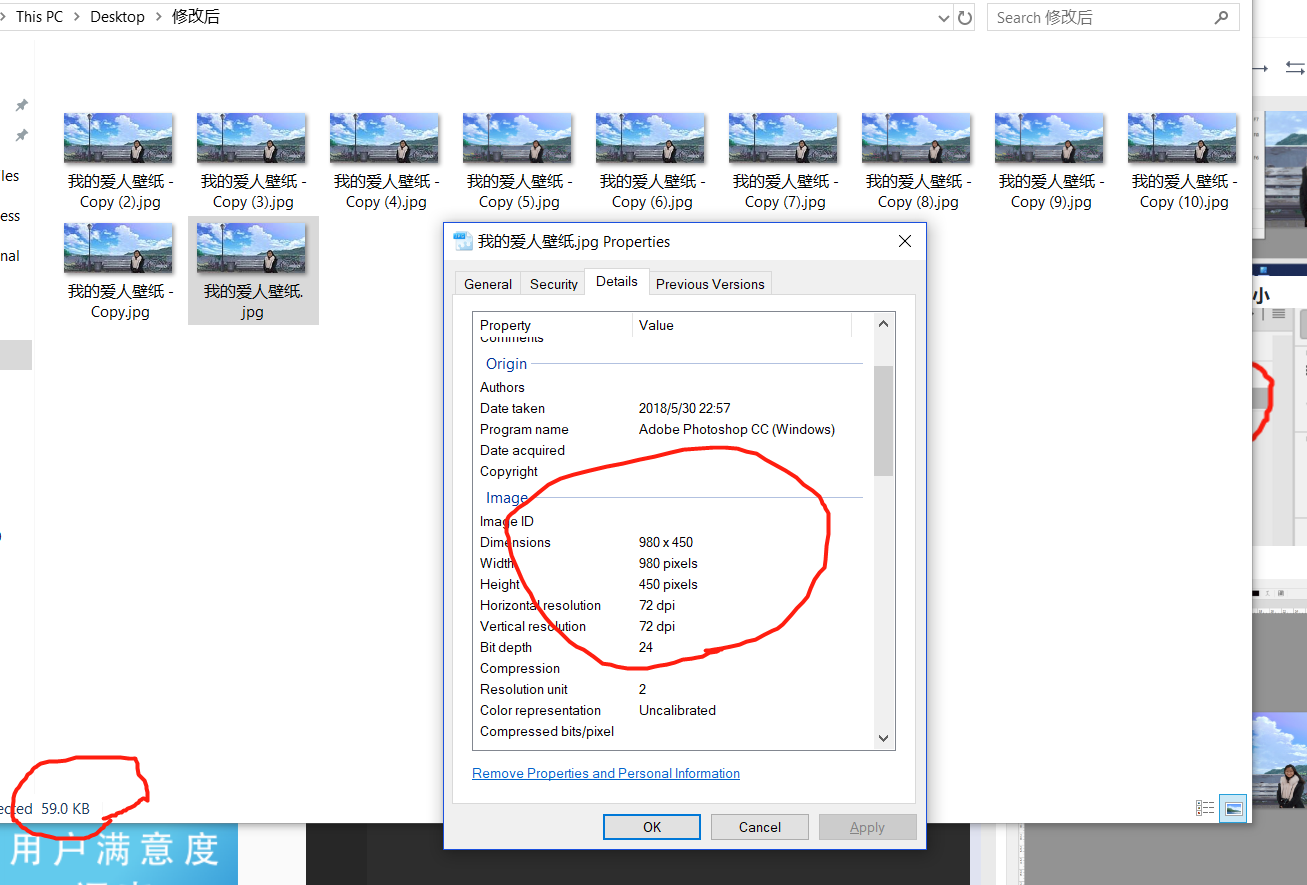
Task: Click the Property column header
Action: point(553,325)
